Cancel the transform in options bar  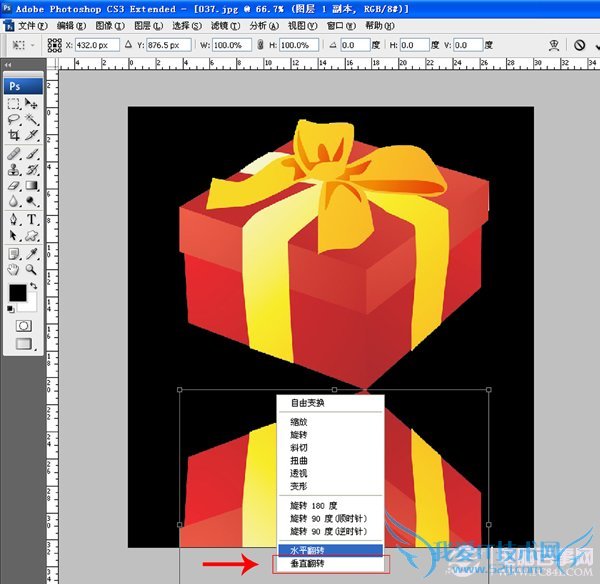(579, 45)
